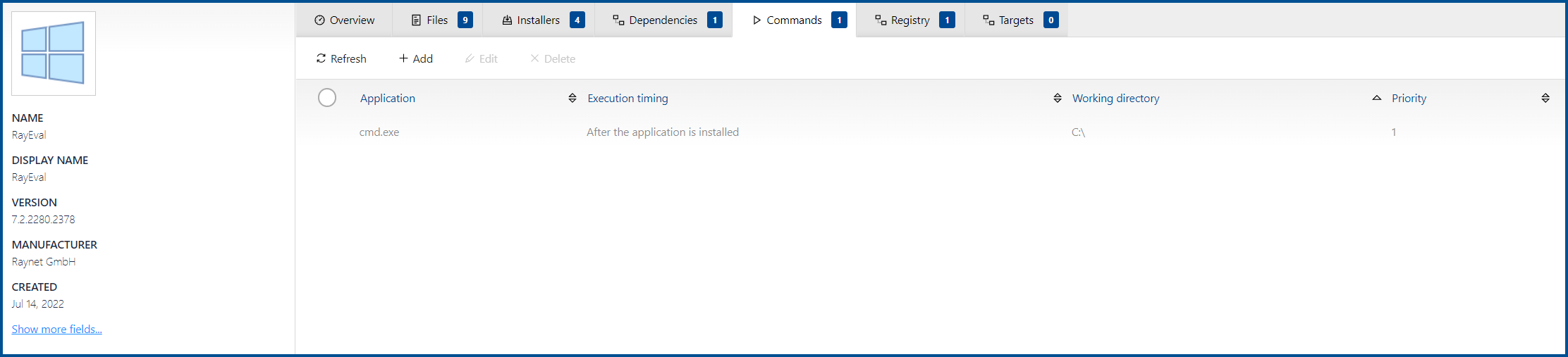1568x357 pixels.
Task: Open the Show more fields link
Action: [56, 330]
